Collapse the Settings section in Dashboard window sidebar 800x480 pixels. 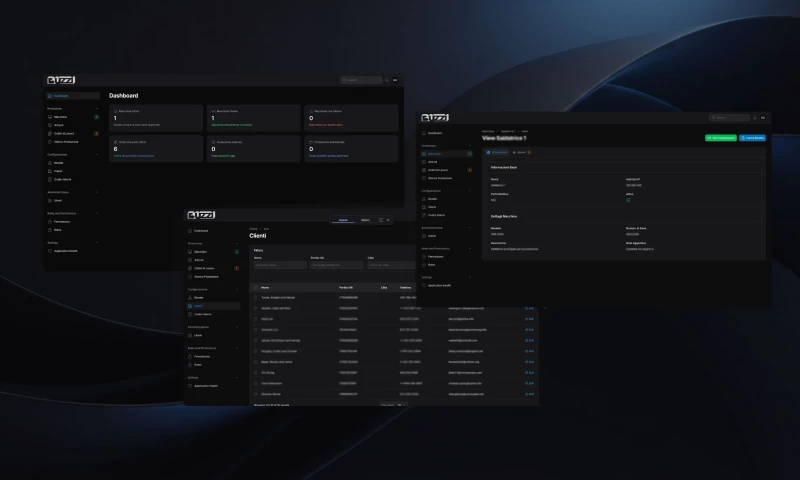pyautogui.click(x=97, y=243)
